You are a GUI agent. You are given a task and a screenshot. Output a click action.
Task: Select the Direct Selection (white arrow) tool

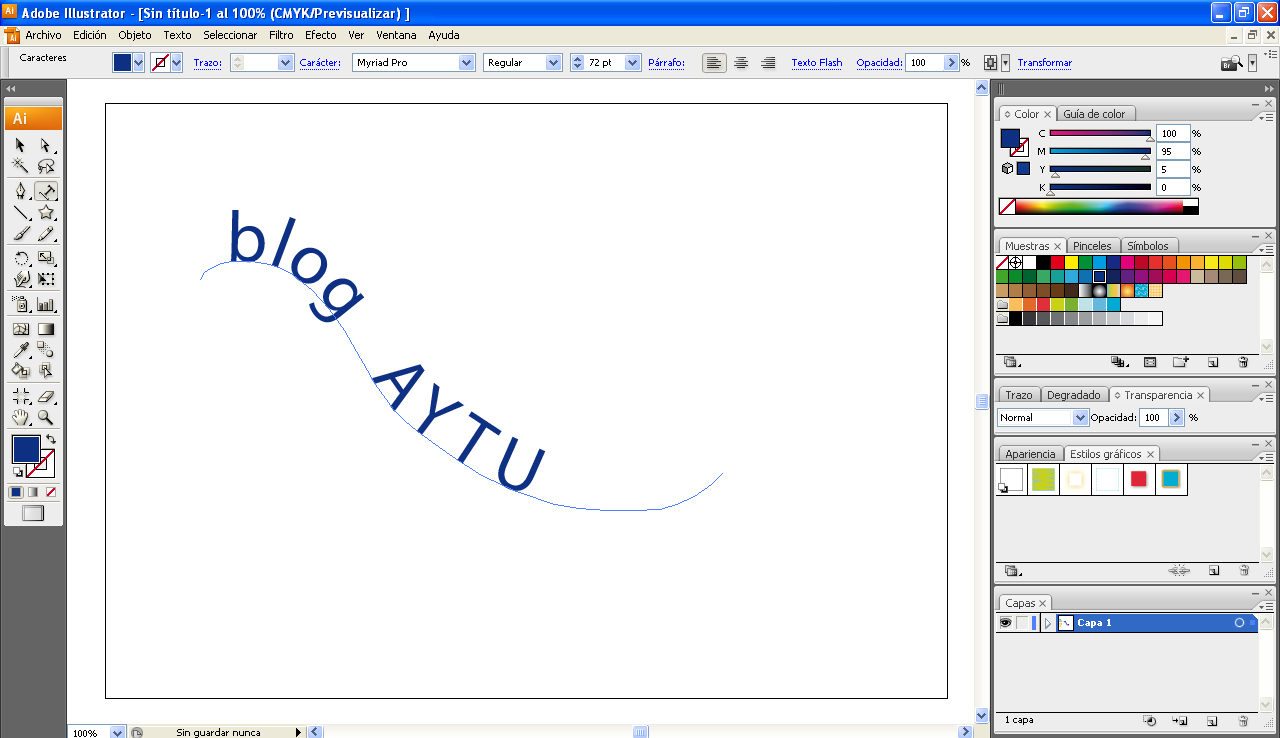pyautogui.click(x=46, y=146)
